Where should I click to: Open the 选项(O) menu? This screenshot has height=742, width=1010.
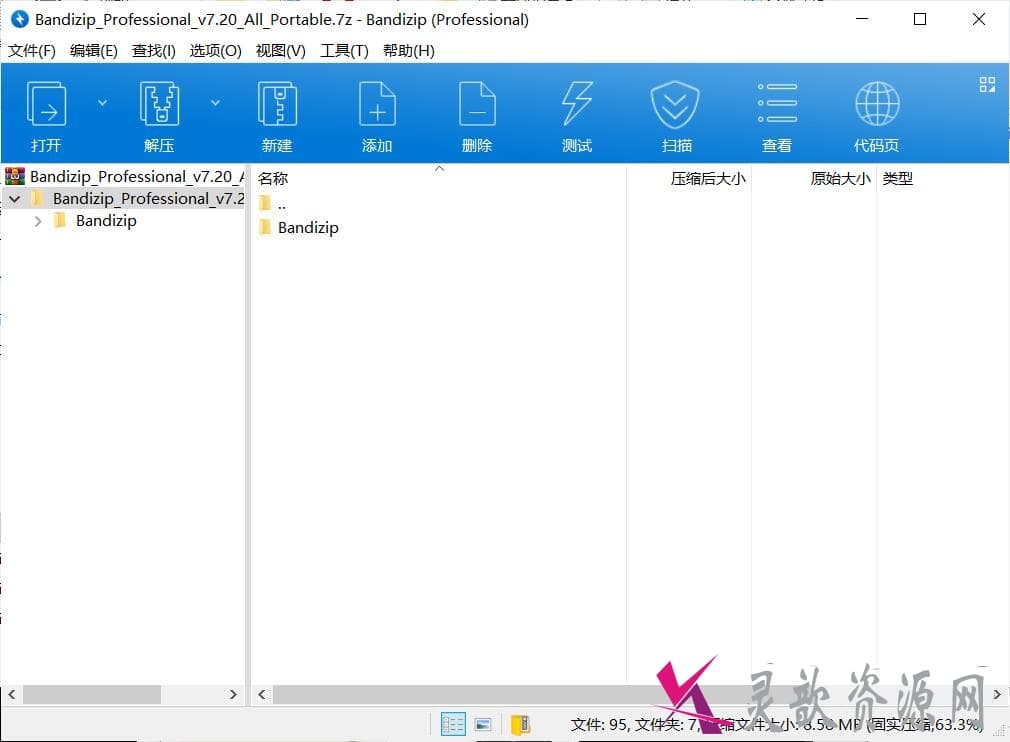tap(215, 50)
